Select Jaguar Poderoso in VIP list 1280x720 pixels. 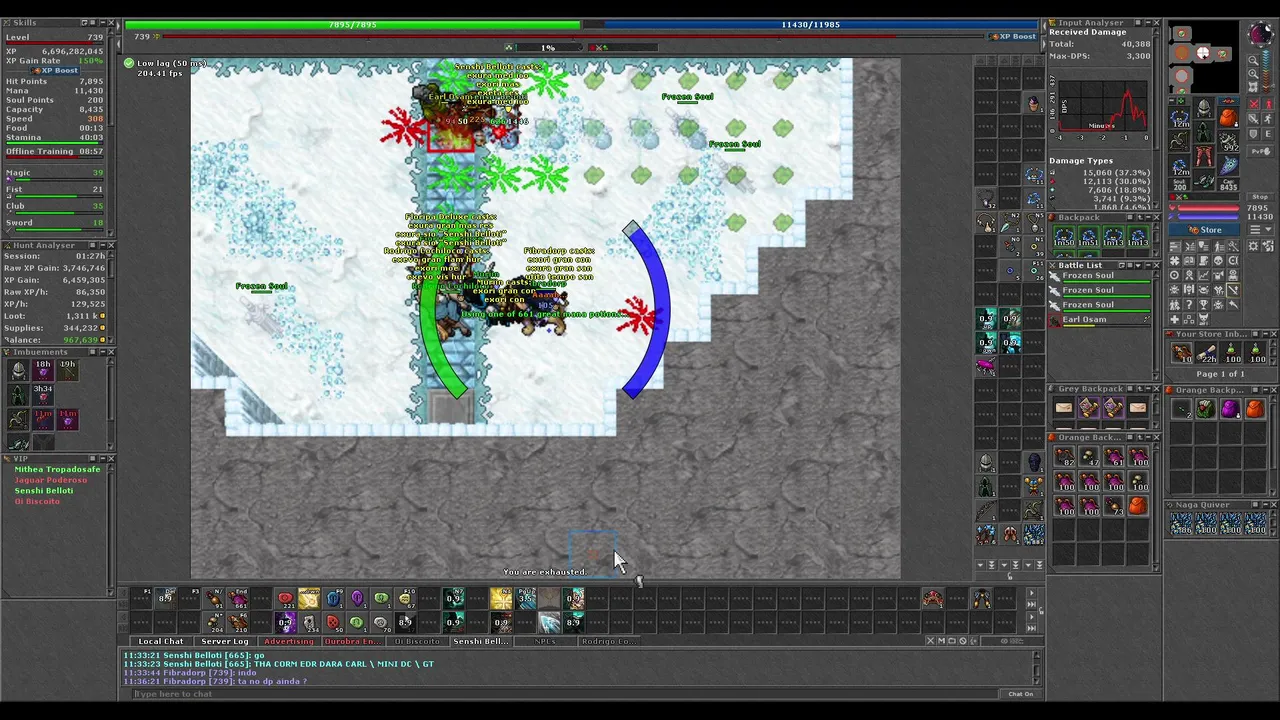[x=50, y=480]
